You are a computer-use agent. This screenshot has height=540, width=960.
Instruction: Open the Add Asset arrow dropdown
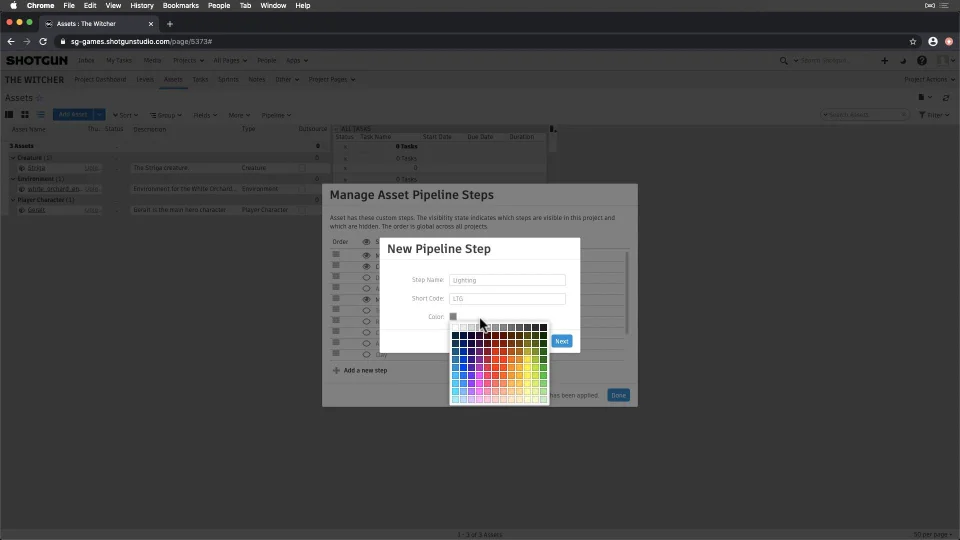(99, 114)
